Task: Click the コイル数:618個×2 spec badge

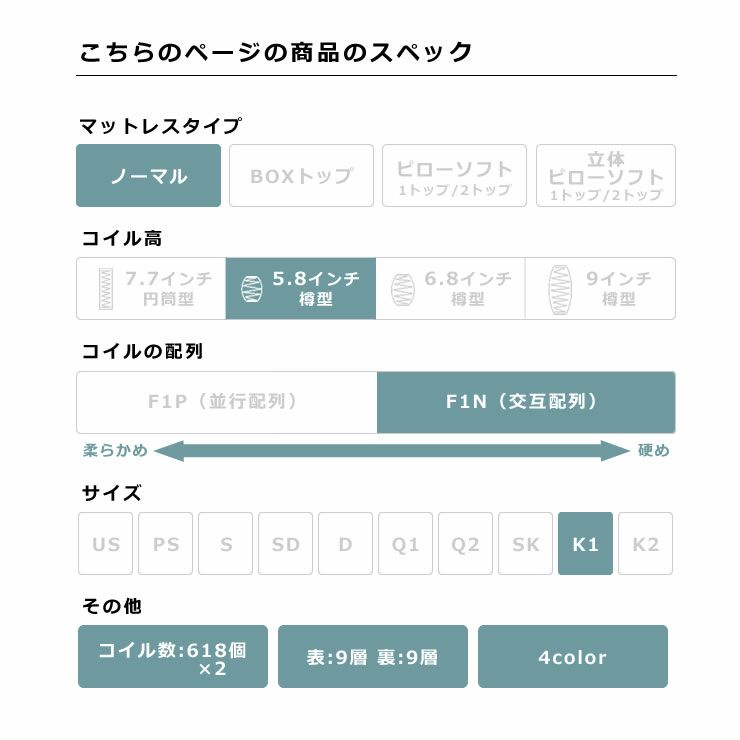Action: [x=172, y=657]
